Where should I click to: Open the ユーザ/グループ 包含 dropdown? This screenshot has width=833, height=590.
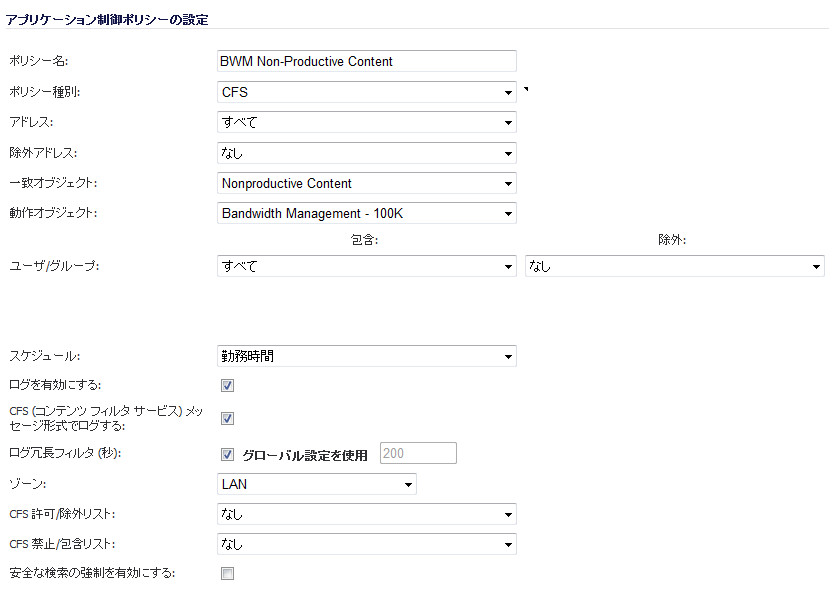pyautogui.click(x=367, y=266)
